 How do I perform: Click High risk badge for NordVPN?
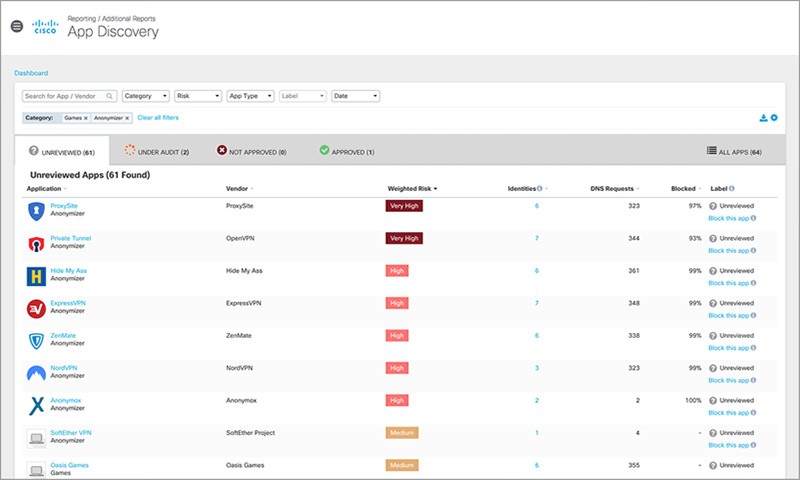click(397, 368)
